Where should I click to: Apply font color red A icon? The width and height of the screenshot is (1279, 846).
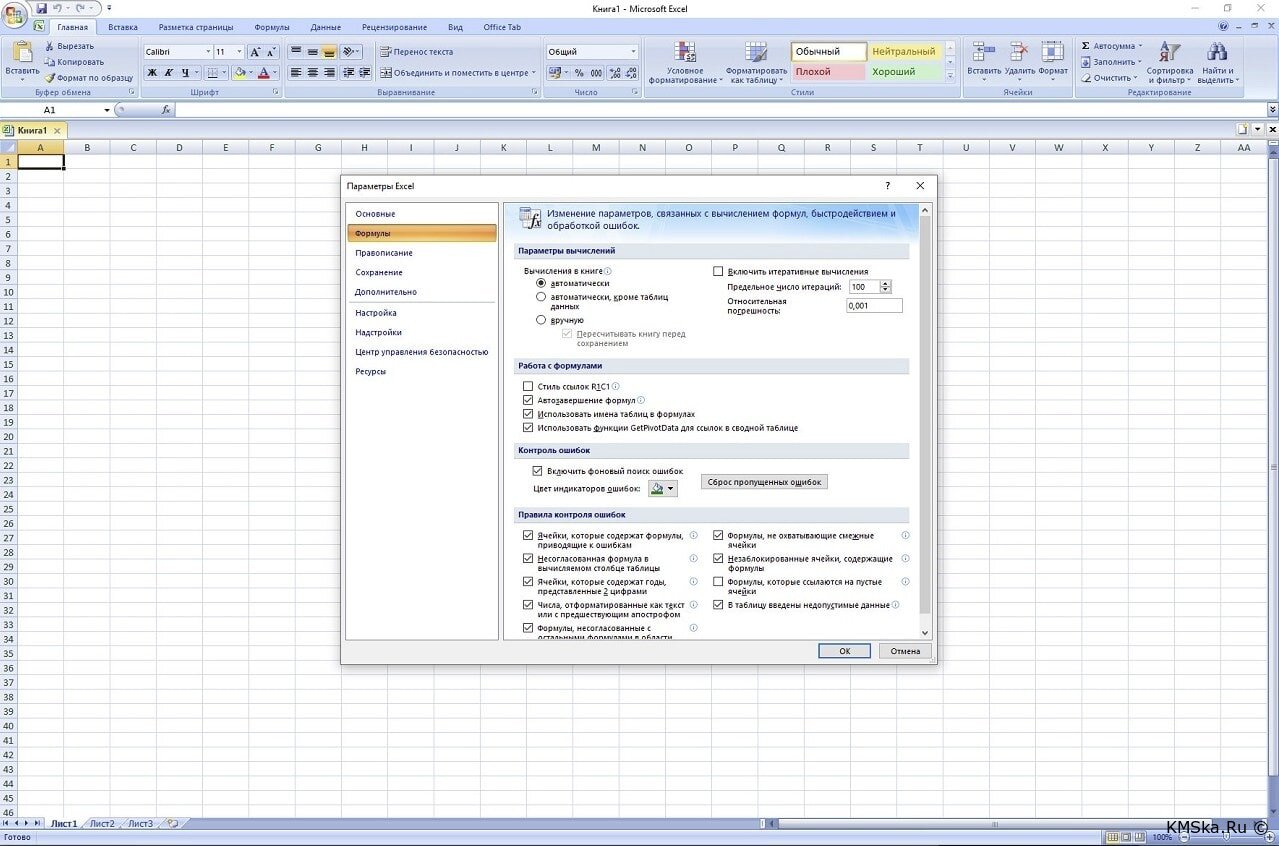[264, 73]
